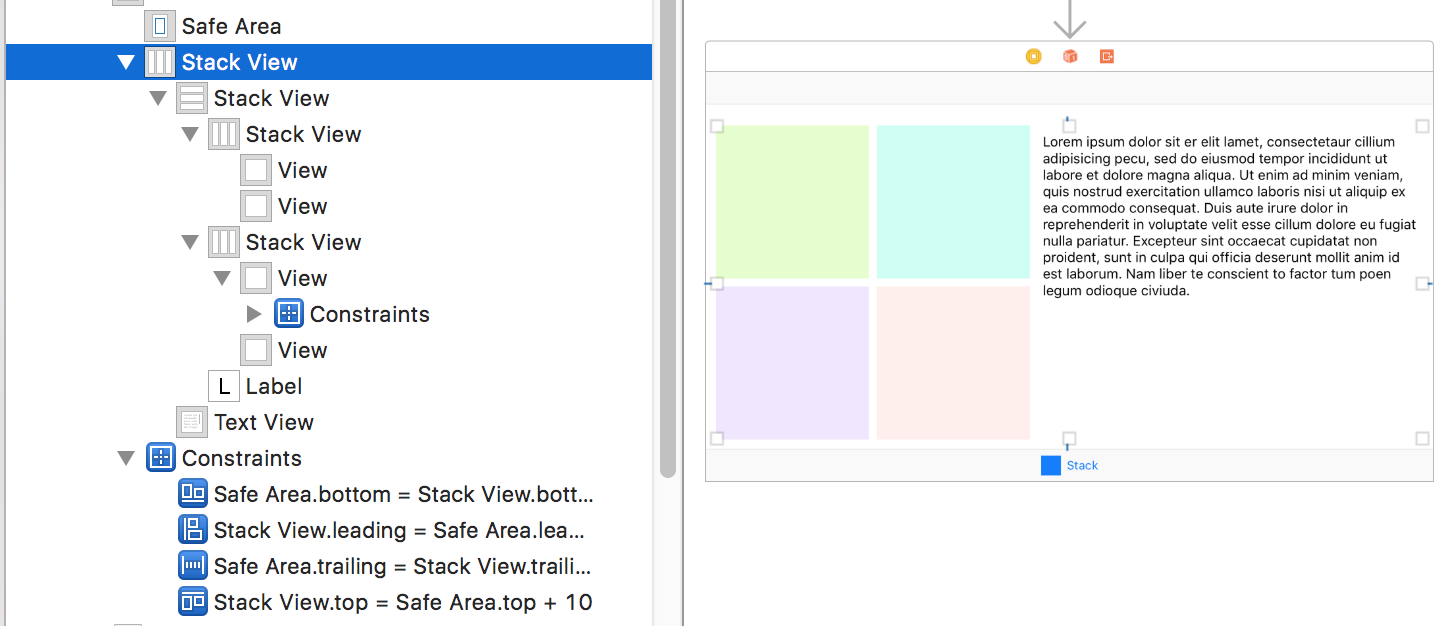Select the Safe Area item icon
Viewport: 1444px width, 626px height.
tap(160, 26)
